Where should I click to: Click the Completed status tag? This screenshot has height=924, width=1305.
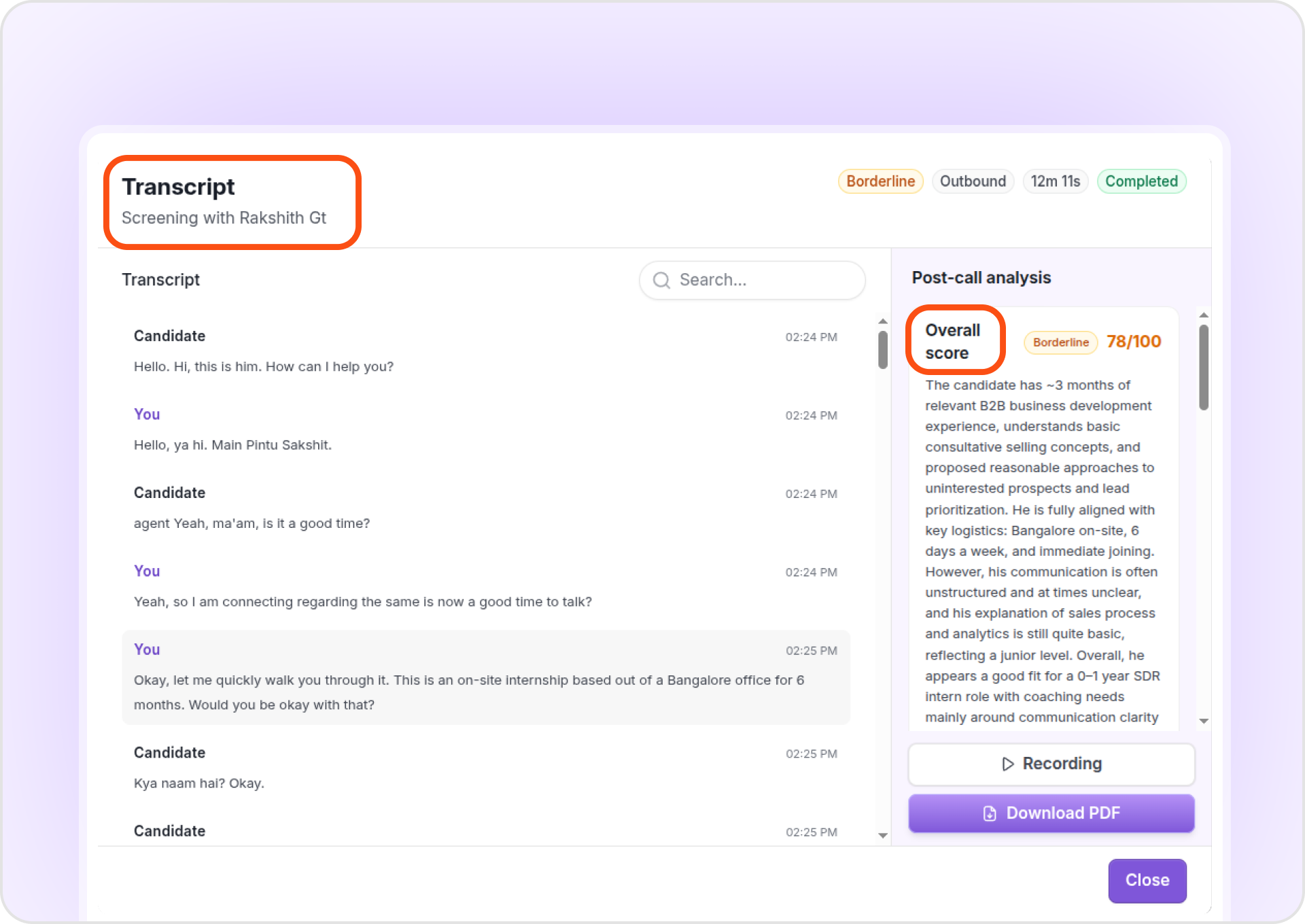(x=1142, y=181)
